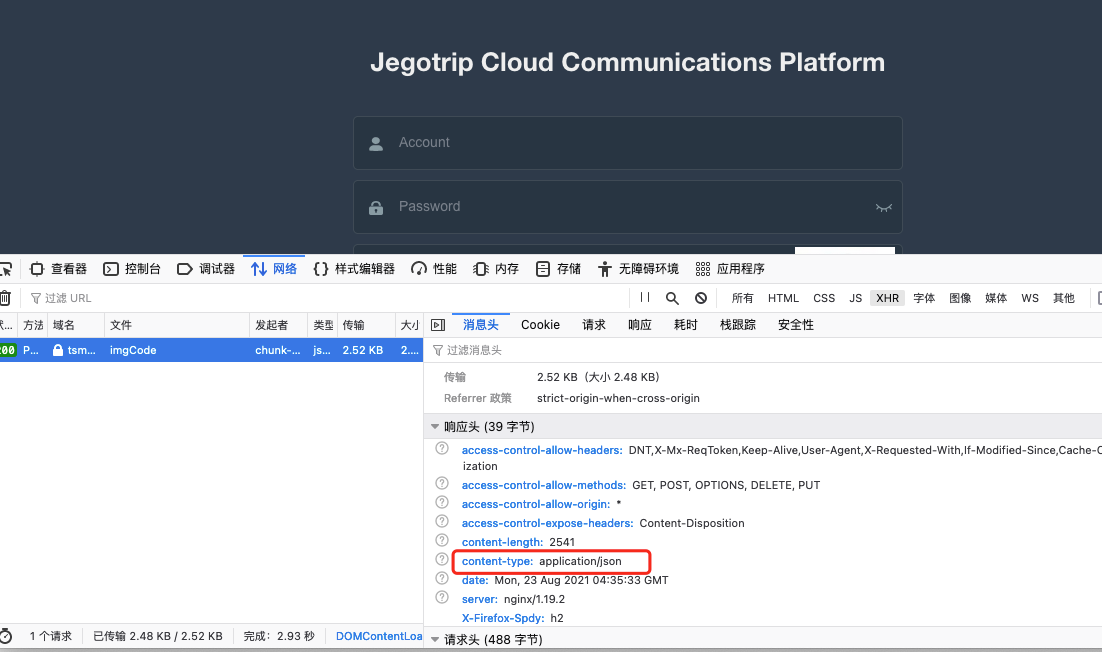Image resolution: width=1102 pixels, height=652 pixels.
Task: Open the 存储 storage panel
Action: coord(559,269)
